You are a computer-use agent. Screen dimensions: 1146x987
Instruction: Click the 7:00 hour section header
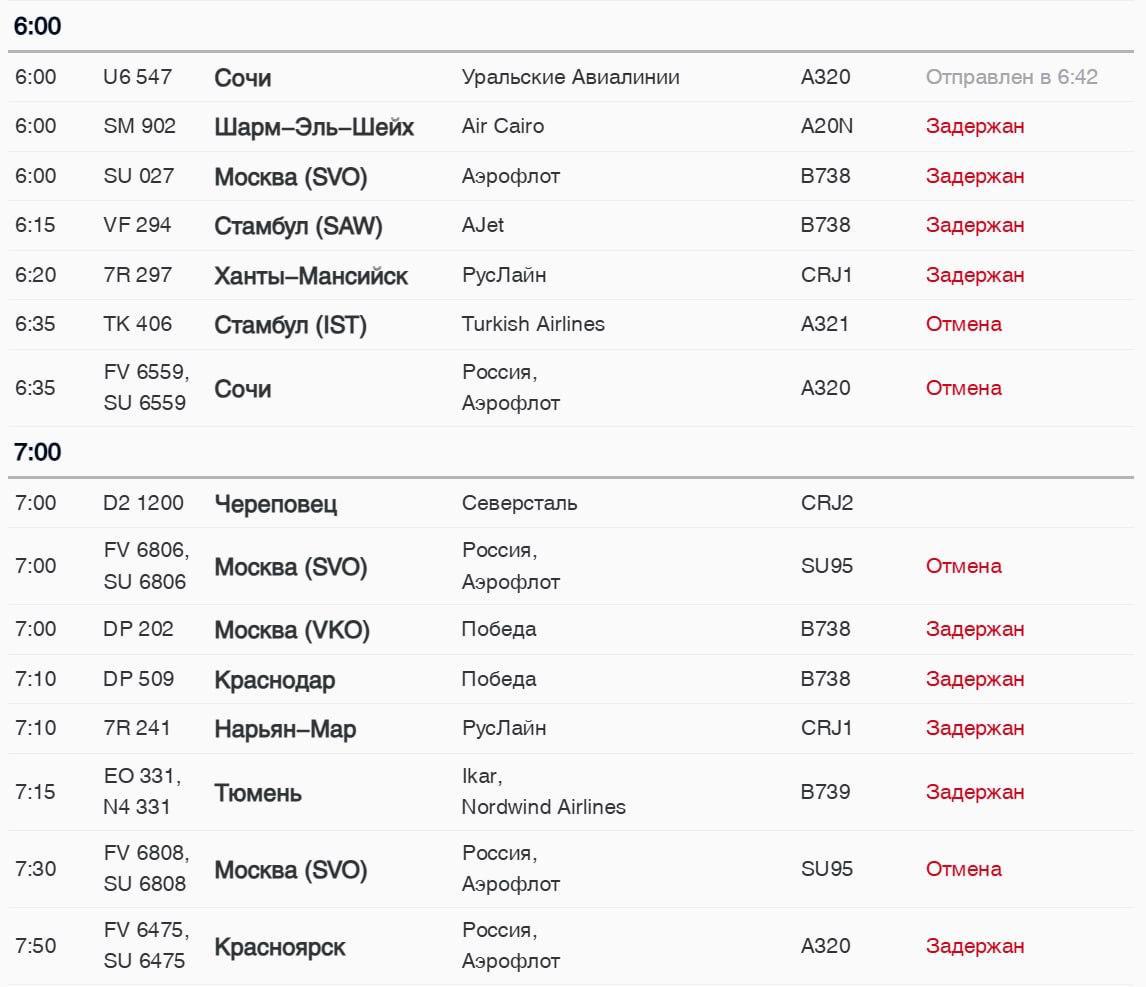(38, 452)
